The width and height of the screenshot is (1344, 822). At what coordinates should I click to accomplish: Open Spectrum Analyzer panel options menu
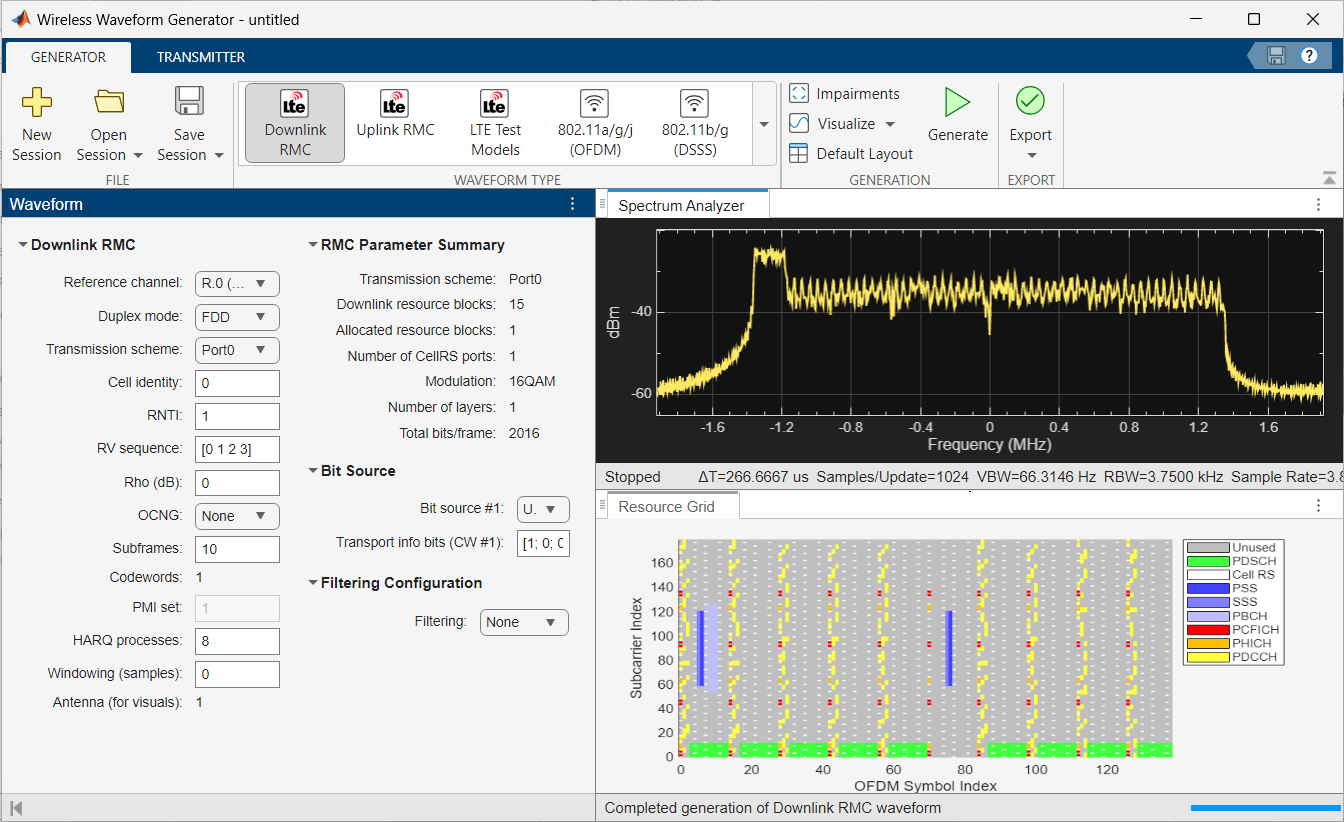tap(1318, 204)
